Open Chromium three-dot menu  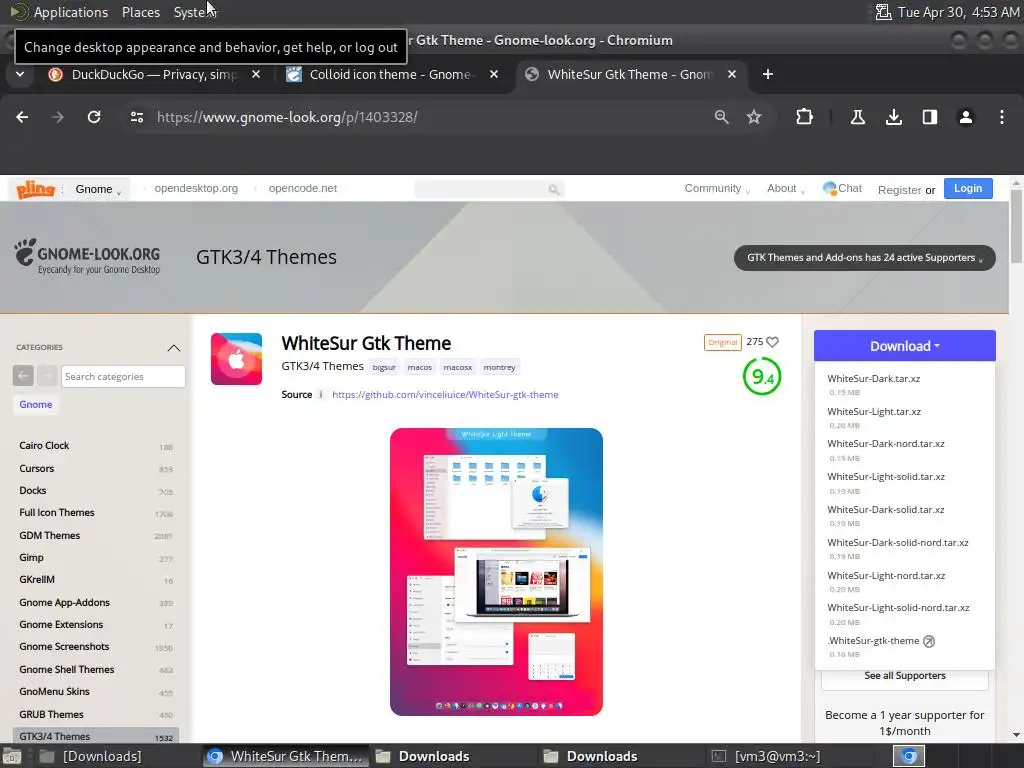click(1002, 117)
